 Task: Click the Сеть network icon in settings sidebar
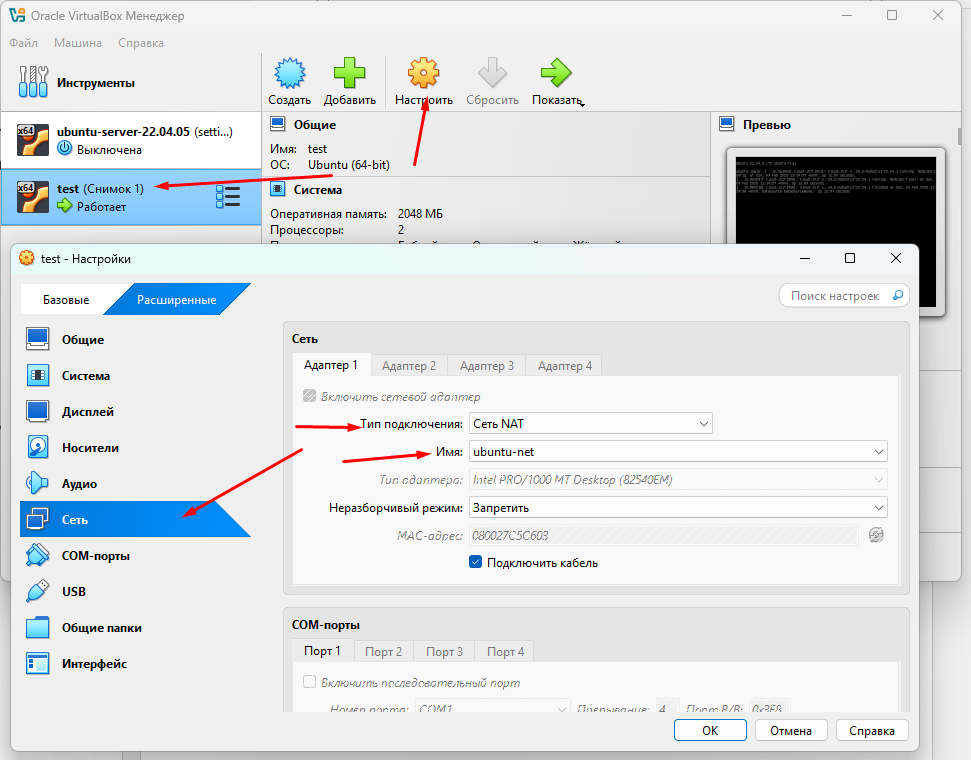click(x=38, y=519)
